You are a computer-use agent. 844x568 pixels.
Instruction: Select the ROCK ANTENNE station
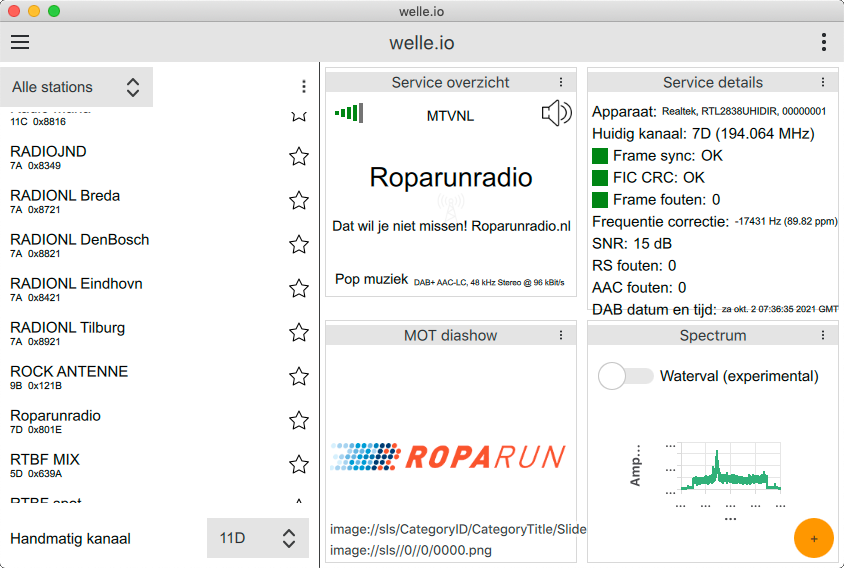point(159,377)
